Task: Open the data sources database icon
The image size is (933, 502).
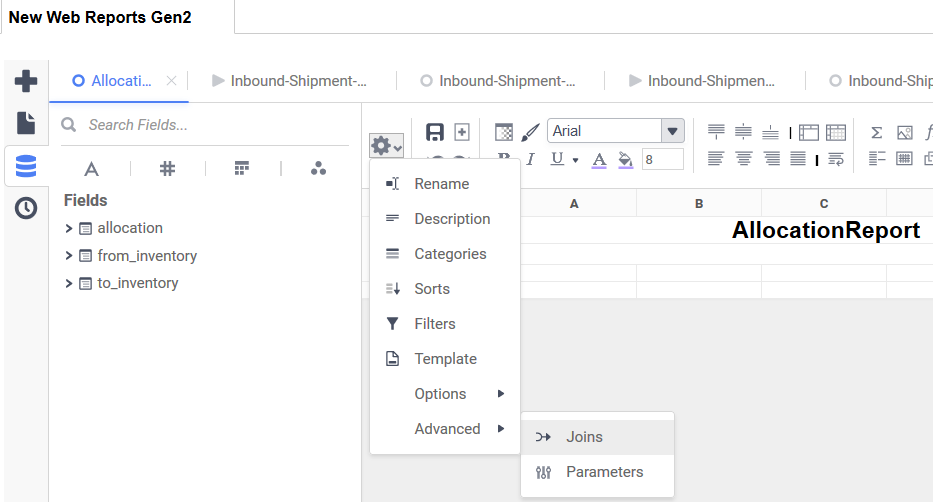Action: point(26,166)
